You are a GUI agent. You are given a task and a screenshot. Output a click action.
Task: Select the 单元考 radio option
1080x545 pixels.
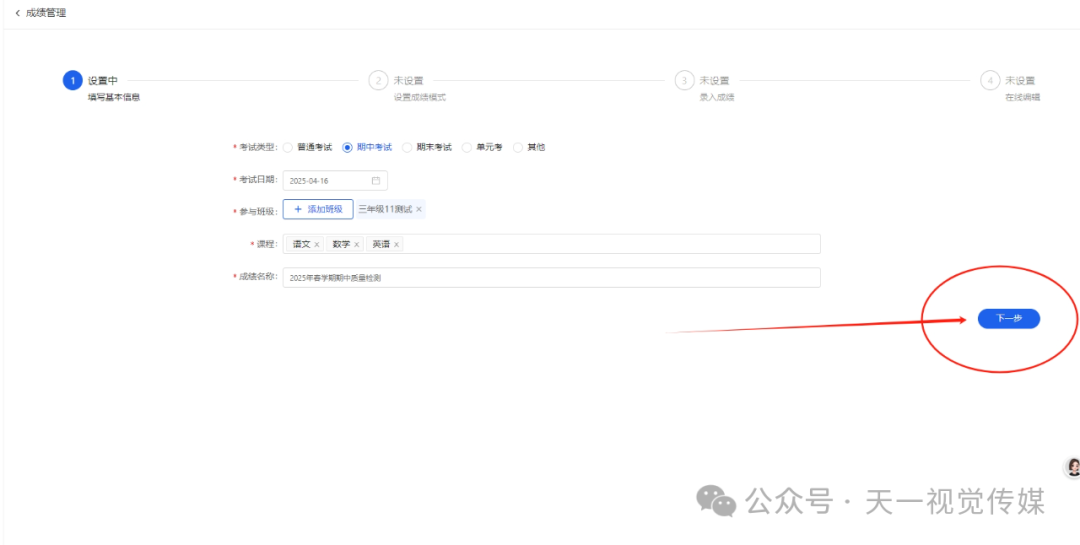(467, 147)
